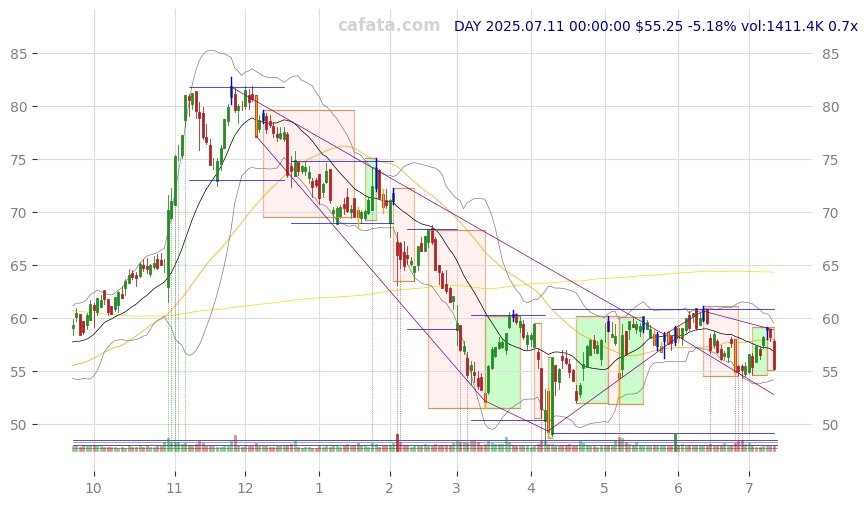Viewport: 868px width, 505px height.
Task: Click the left y-axis label 65
Action: 18,266
